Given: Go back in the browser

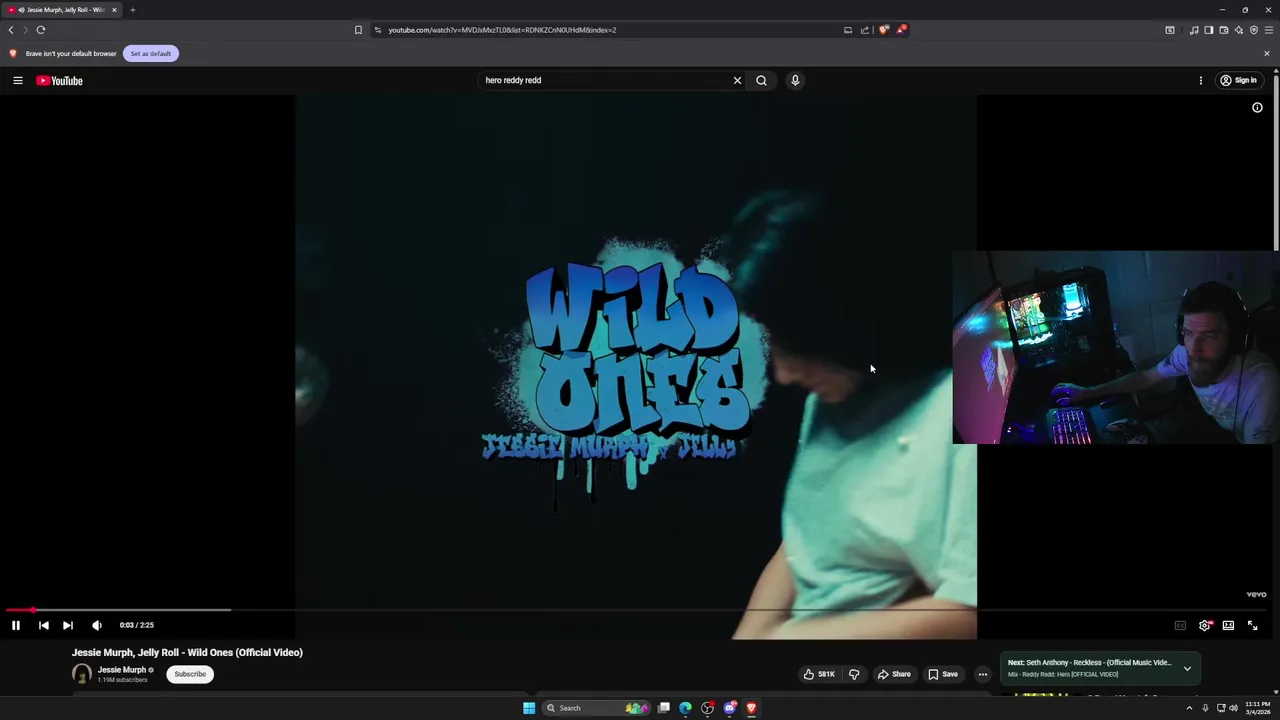Looking at the screenshot, I should click(11, 30).
